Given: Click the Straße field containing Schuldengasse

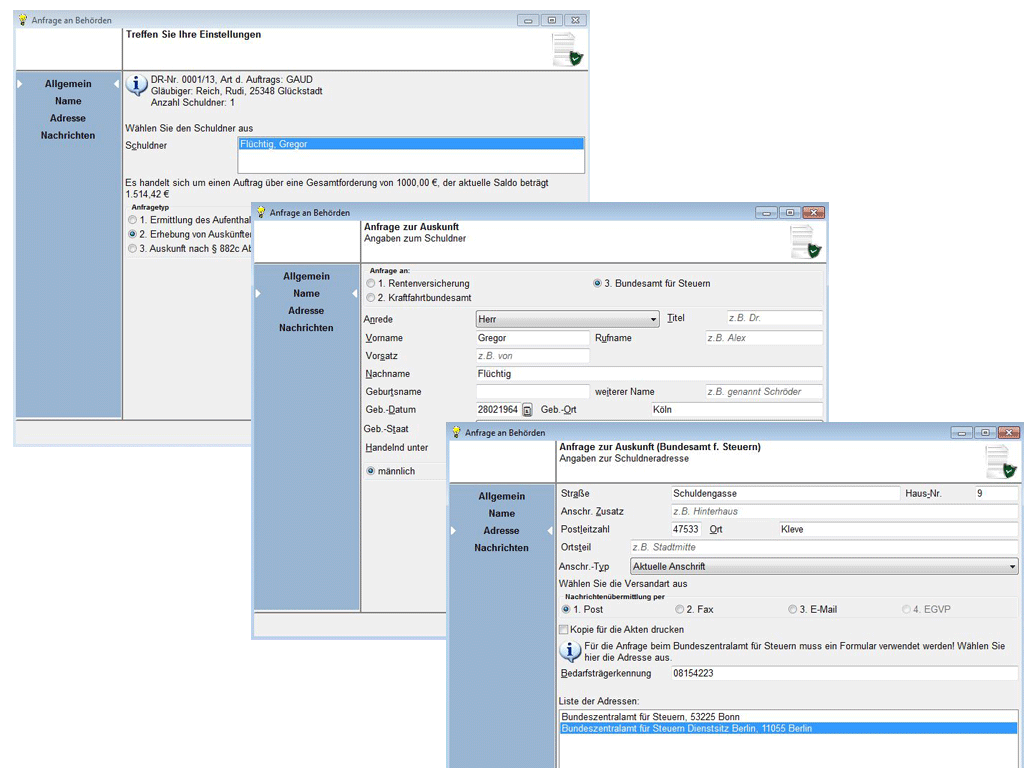Looking at the screenshot, I should 785,493.
